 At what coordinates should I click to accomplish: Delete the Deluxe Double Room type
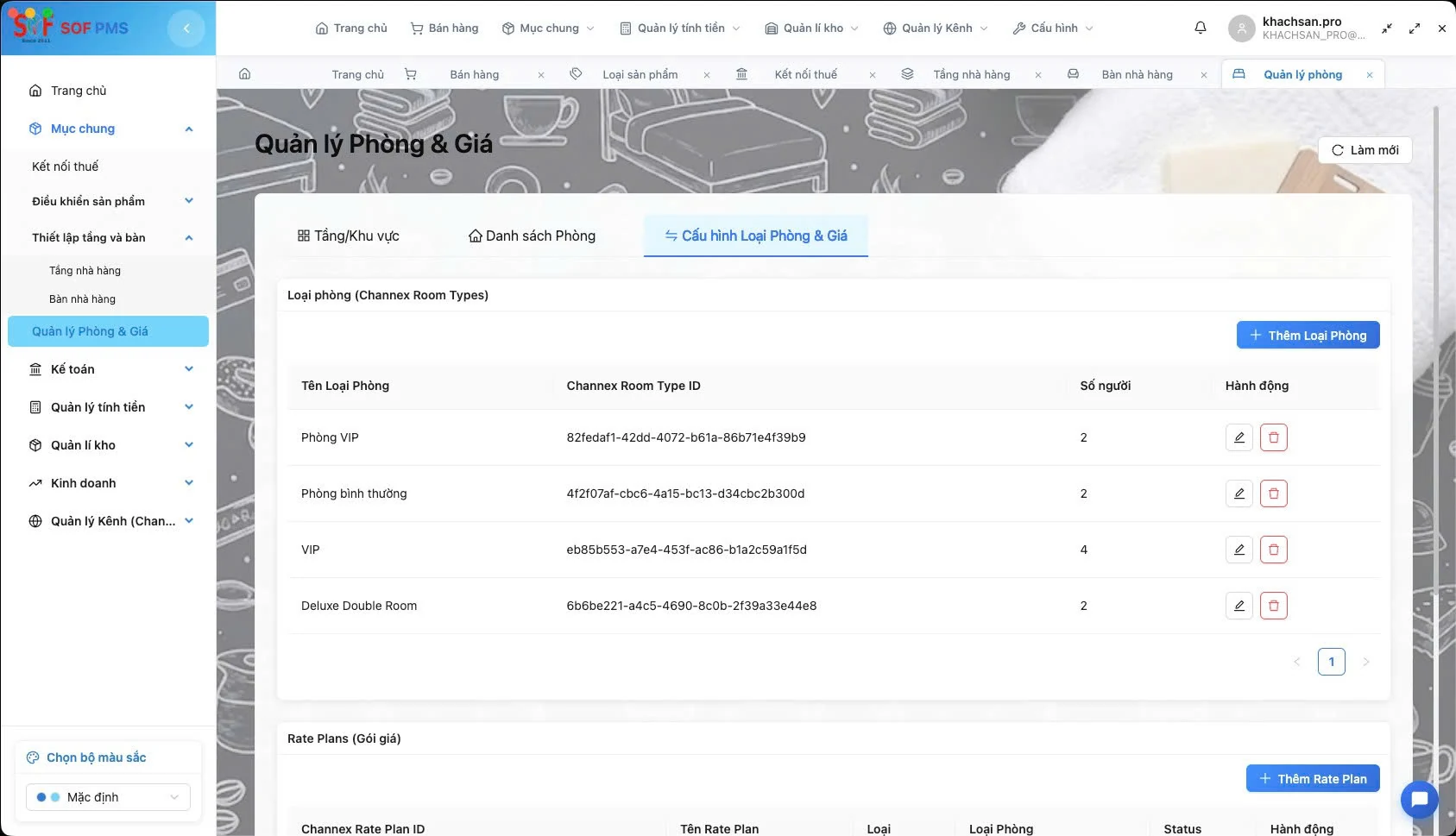(1273, 606)
